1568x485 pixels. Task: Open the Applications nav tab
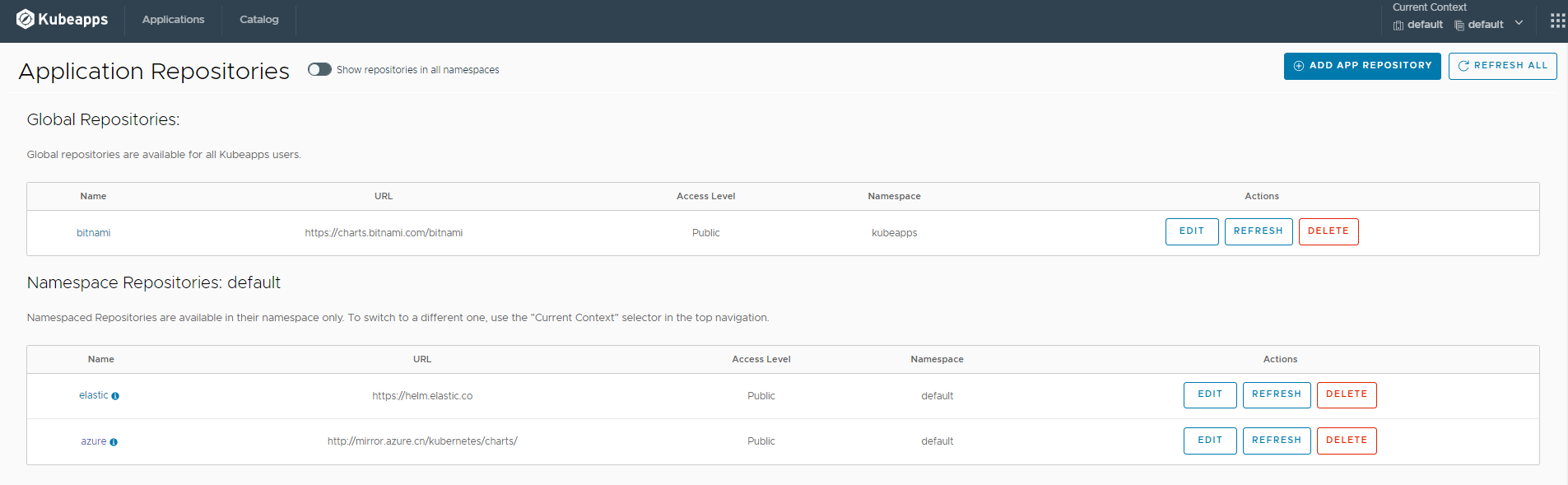click(173, 20)
